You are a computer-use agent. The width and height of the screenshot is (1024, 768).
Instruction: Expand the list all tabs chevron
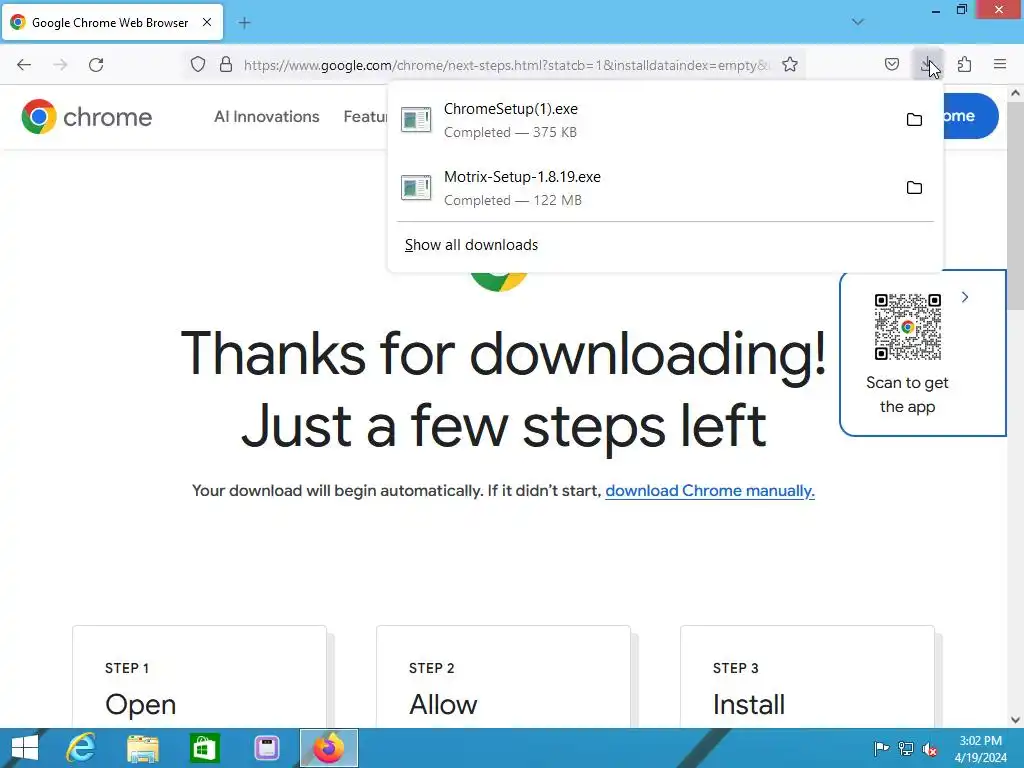coord(857,22)
